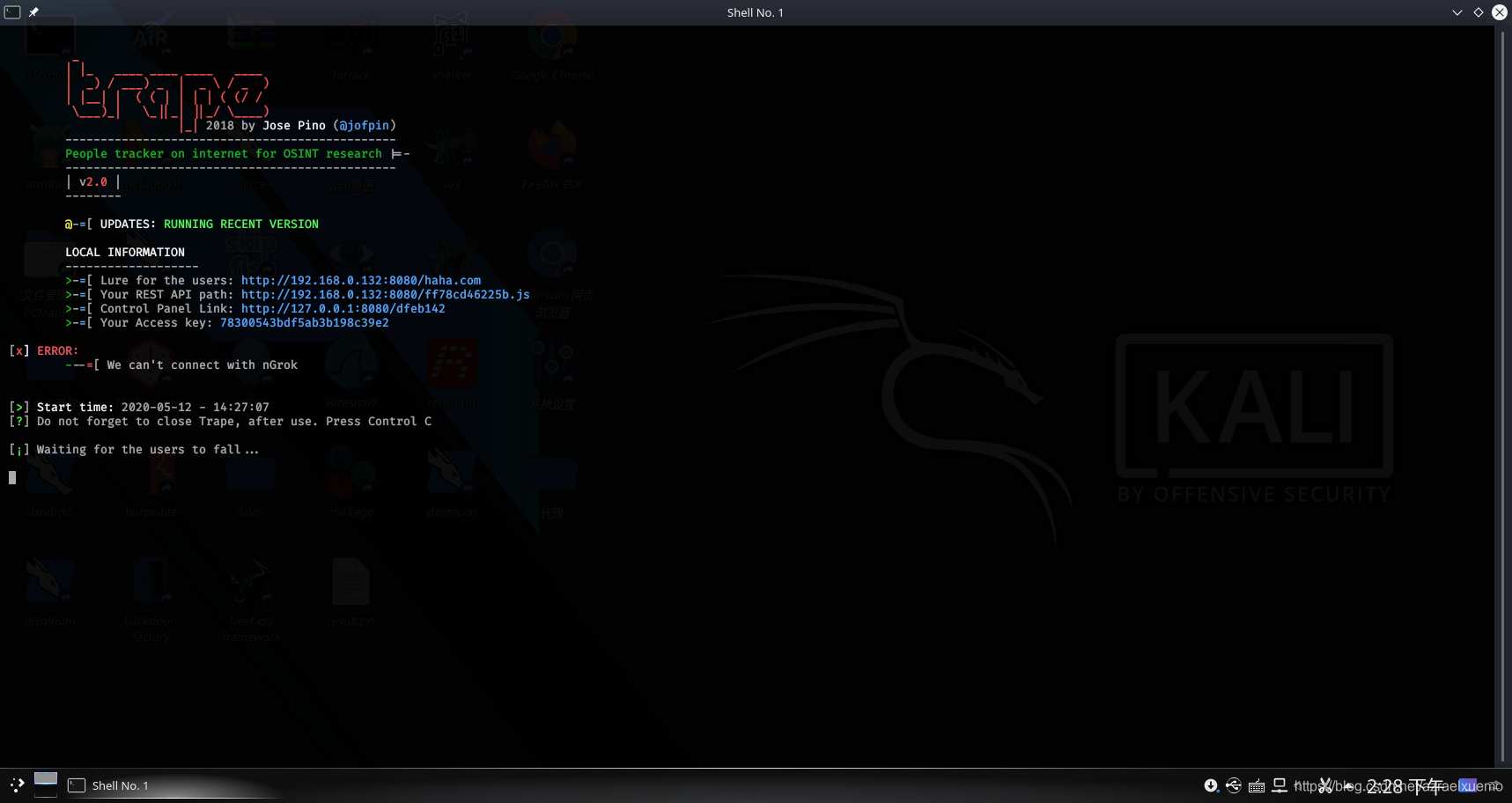Click the @jofpin author handle

[365, 126]
